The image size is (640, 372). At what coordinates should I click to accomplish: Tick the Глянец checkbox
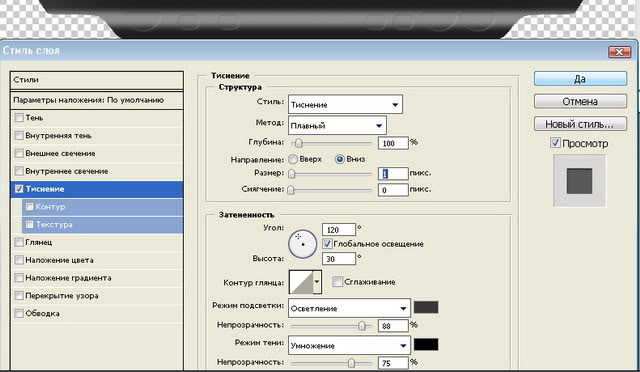pyautogui.click(x=19, y=242)
